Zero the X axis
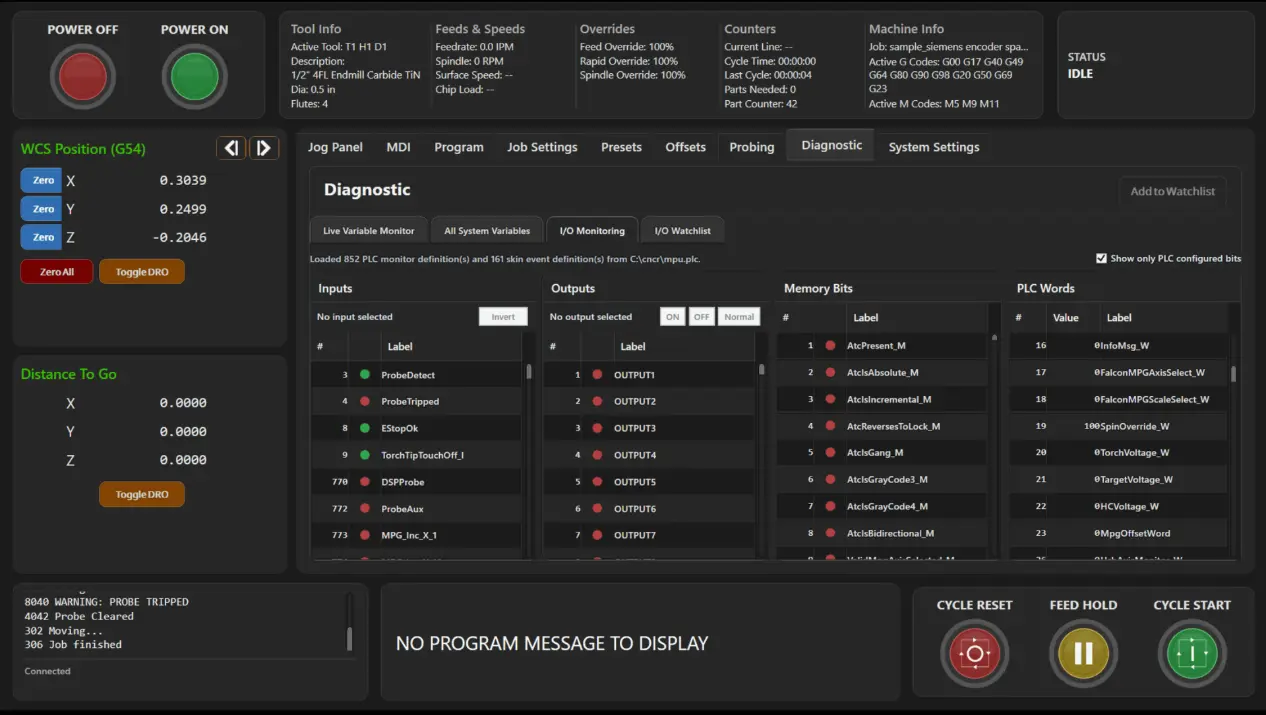1266x715 pixels. coord(42,181)
